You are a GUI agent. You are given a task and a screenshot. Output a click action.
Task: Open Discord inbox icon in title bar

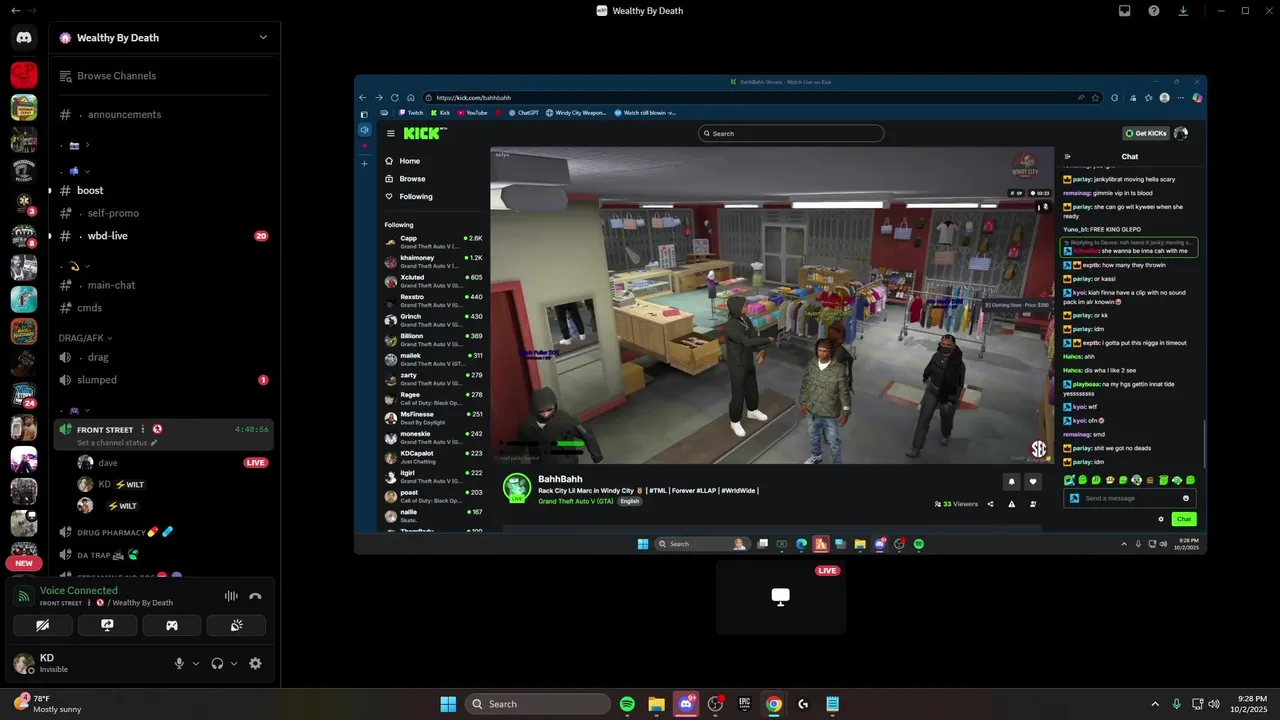[1124, 11]
